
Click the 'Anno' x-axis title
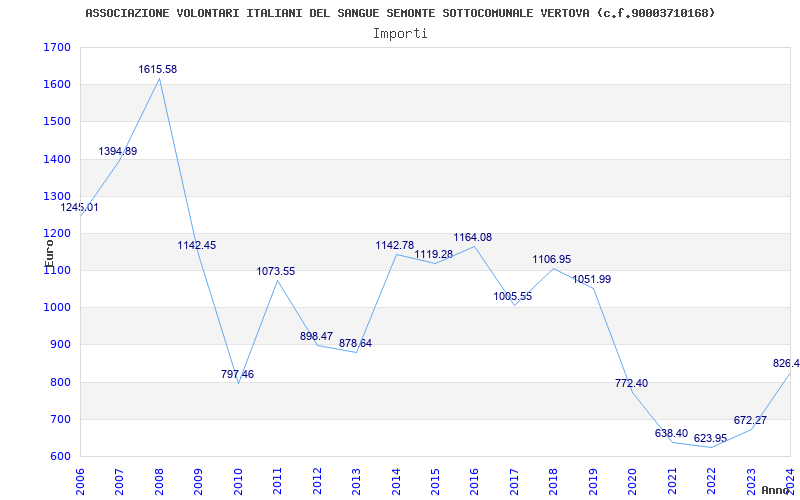coord(776,490)
